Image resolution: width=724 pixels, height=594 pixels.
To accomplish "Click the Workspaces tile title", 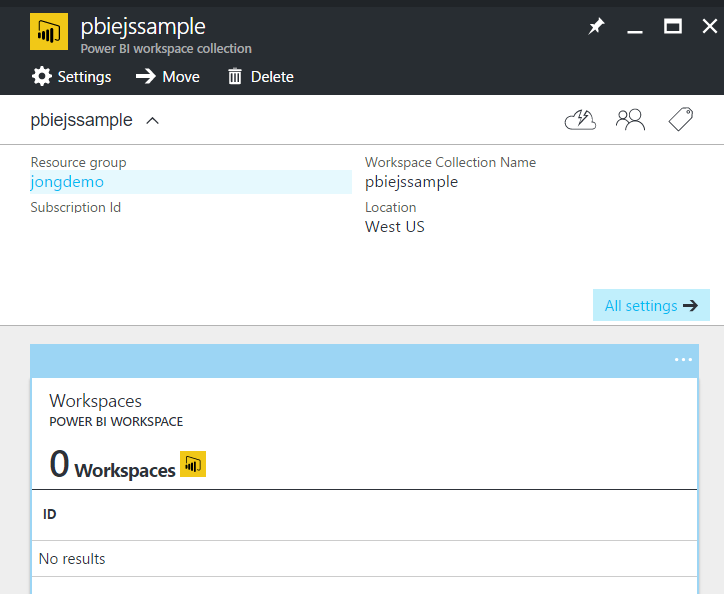I will pos(96,401).
